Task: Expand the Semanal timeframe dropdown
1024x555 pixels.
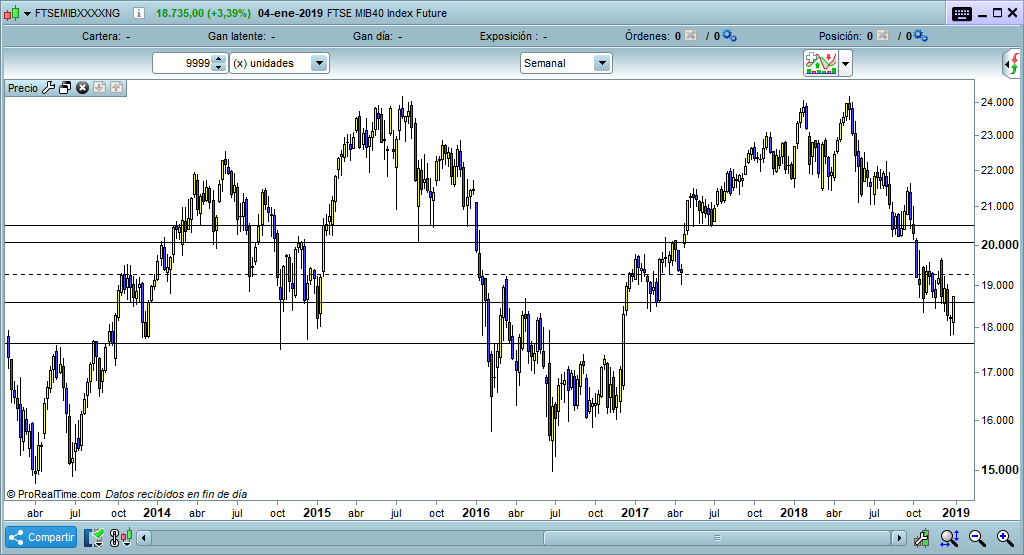Action: click(x=602, y=63)
